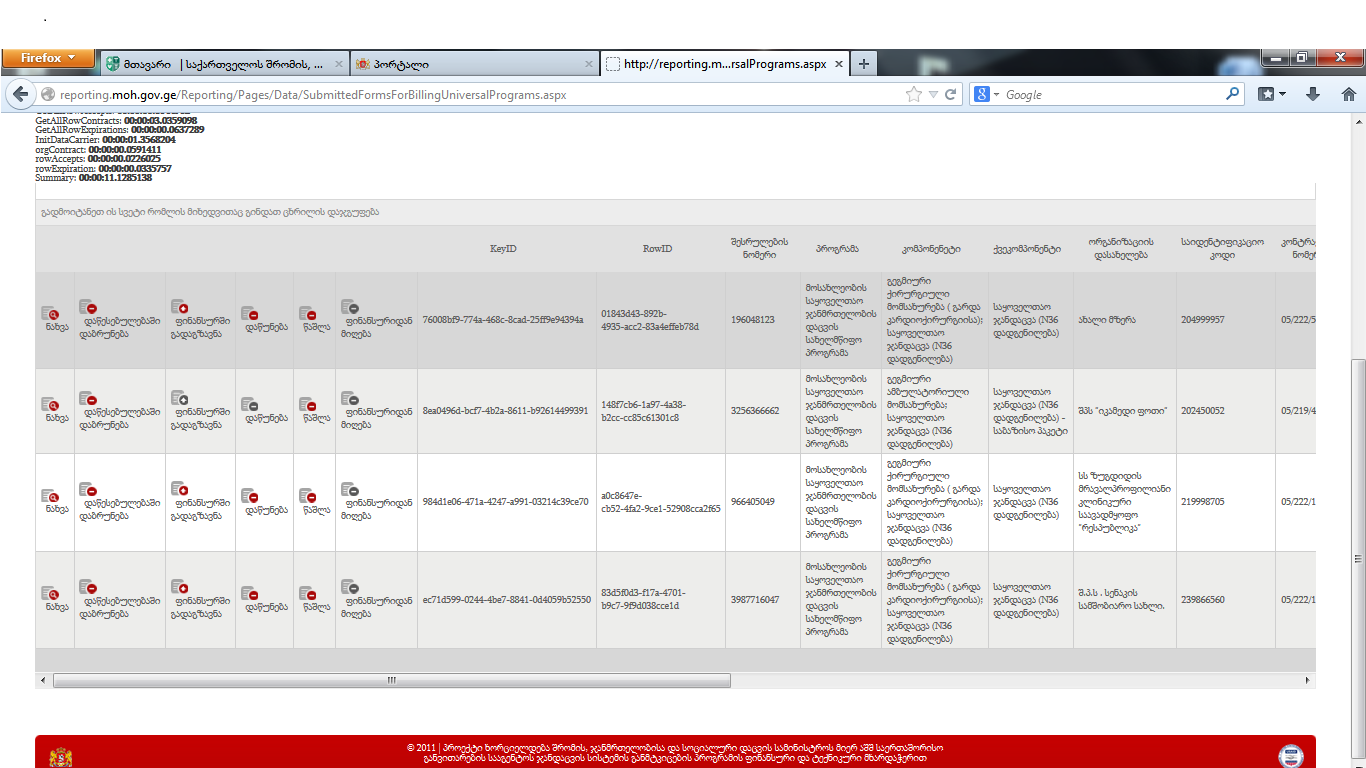
Task: Go back to the previous page
Action: click(x=21, y=94)
